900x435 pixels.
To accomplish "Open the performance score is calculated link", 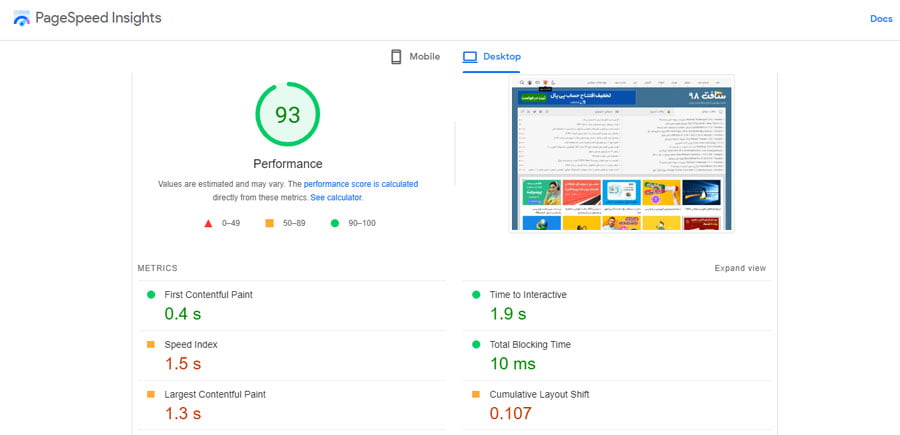I will click(361, 184).
